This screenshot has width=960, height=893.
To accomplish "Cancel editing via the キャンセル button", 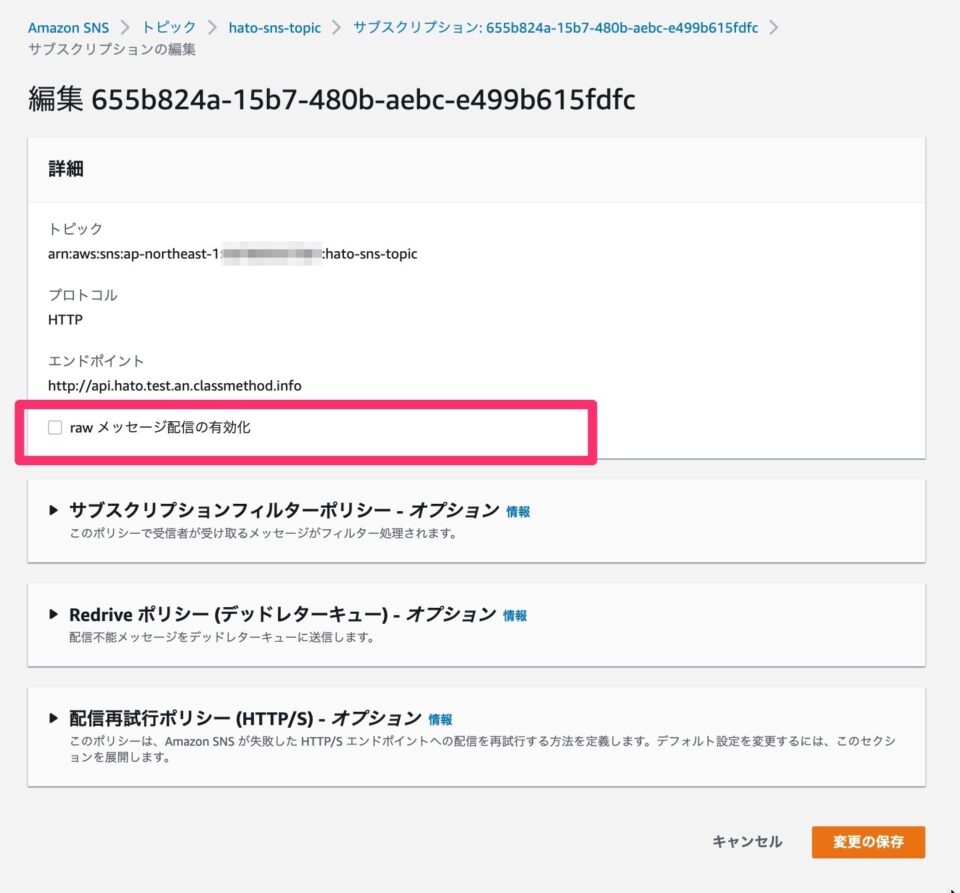I will point(746,842).
